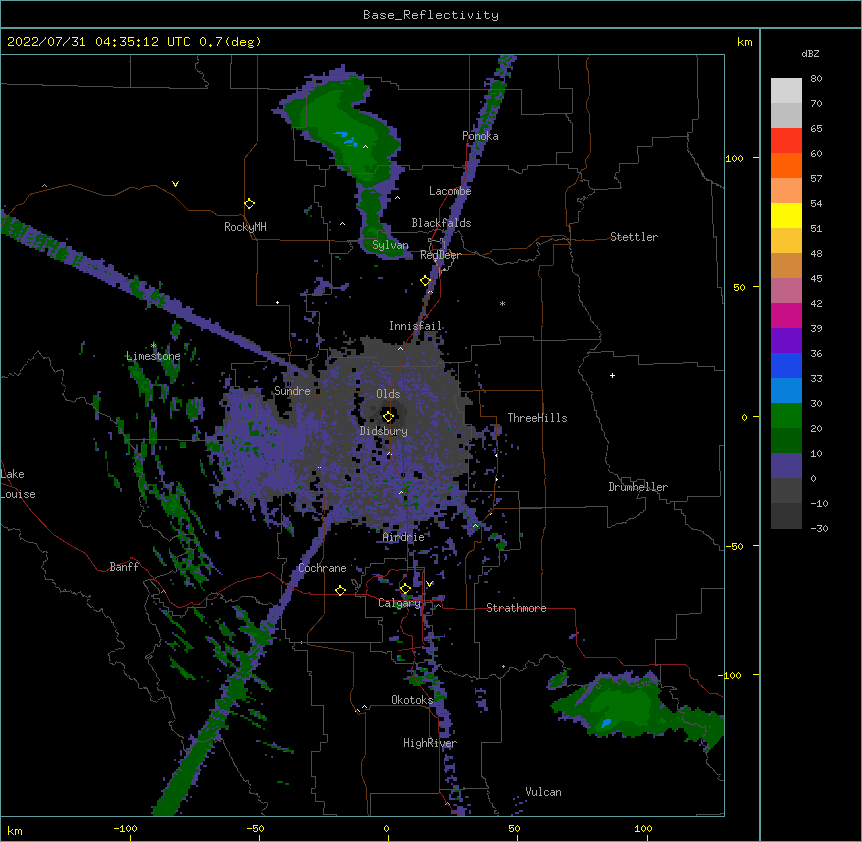The image size is (862, 842).
Task: Click the Banff label
Action: click(124, 567)
